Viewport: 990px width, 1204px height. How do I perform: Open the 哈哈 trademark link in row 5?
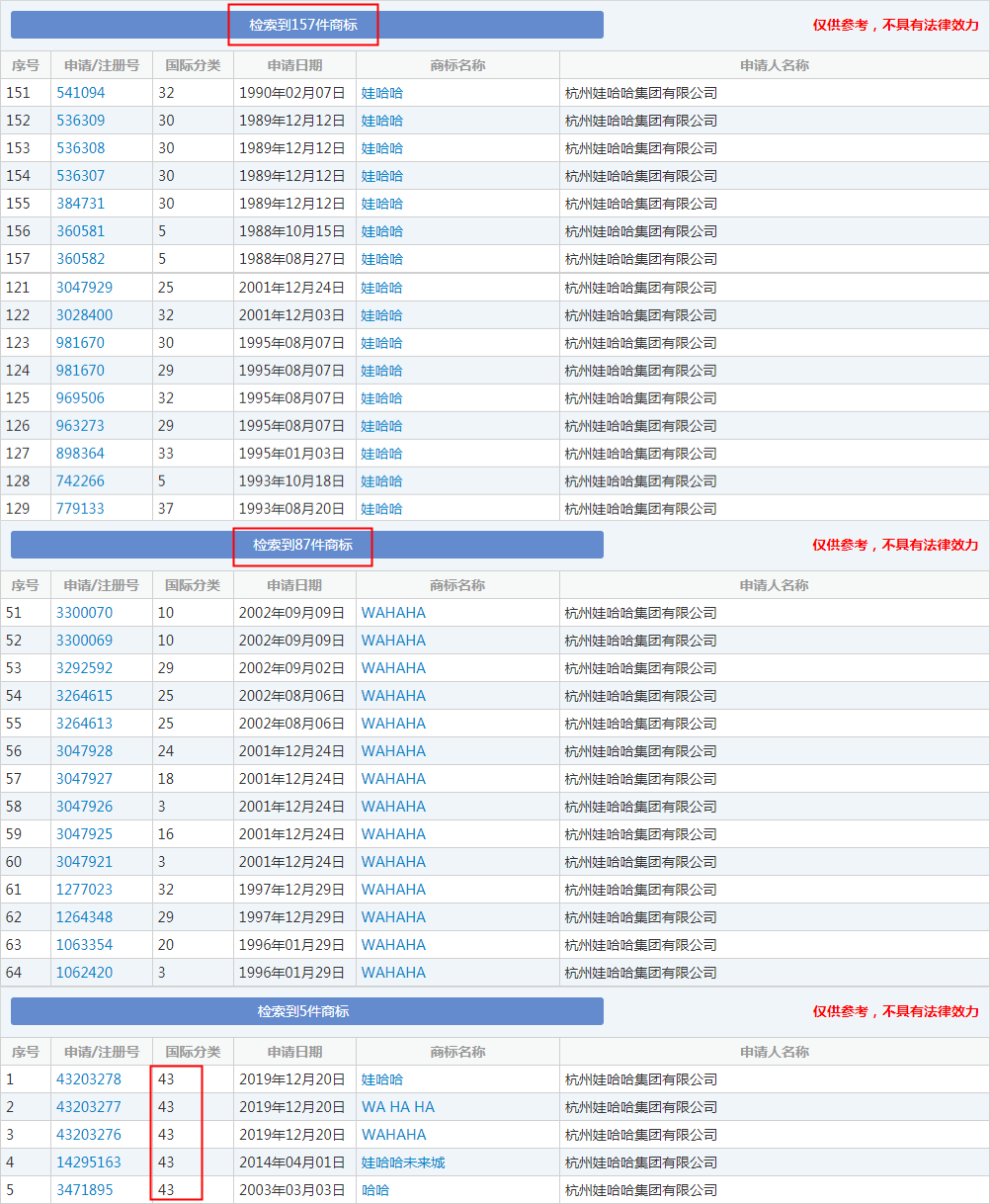coord(375,1190)
